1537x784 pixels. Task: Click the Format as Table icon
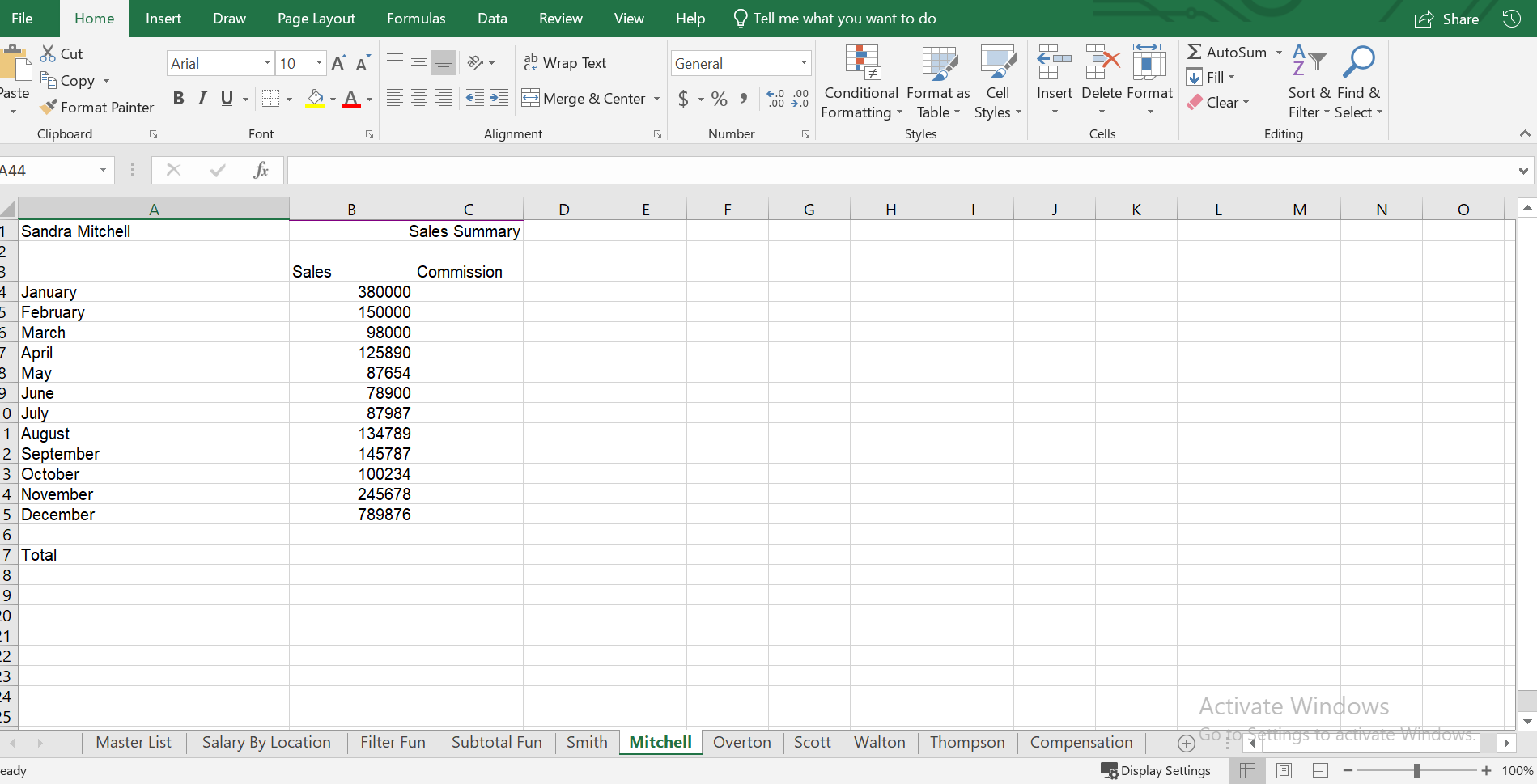coord(938,63)
